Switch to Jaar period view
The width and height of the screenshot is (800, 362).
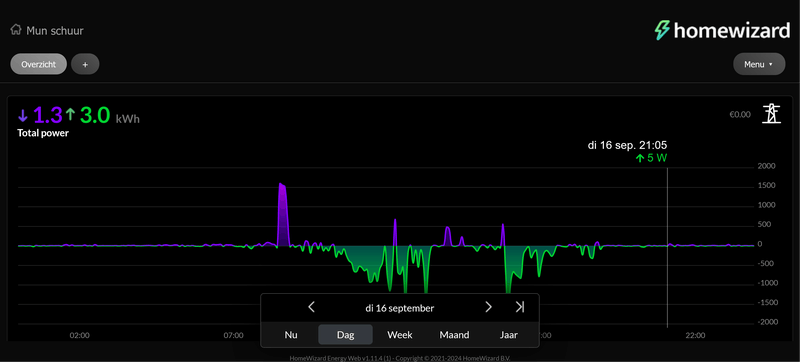tap(509, 335)
